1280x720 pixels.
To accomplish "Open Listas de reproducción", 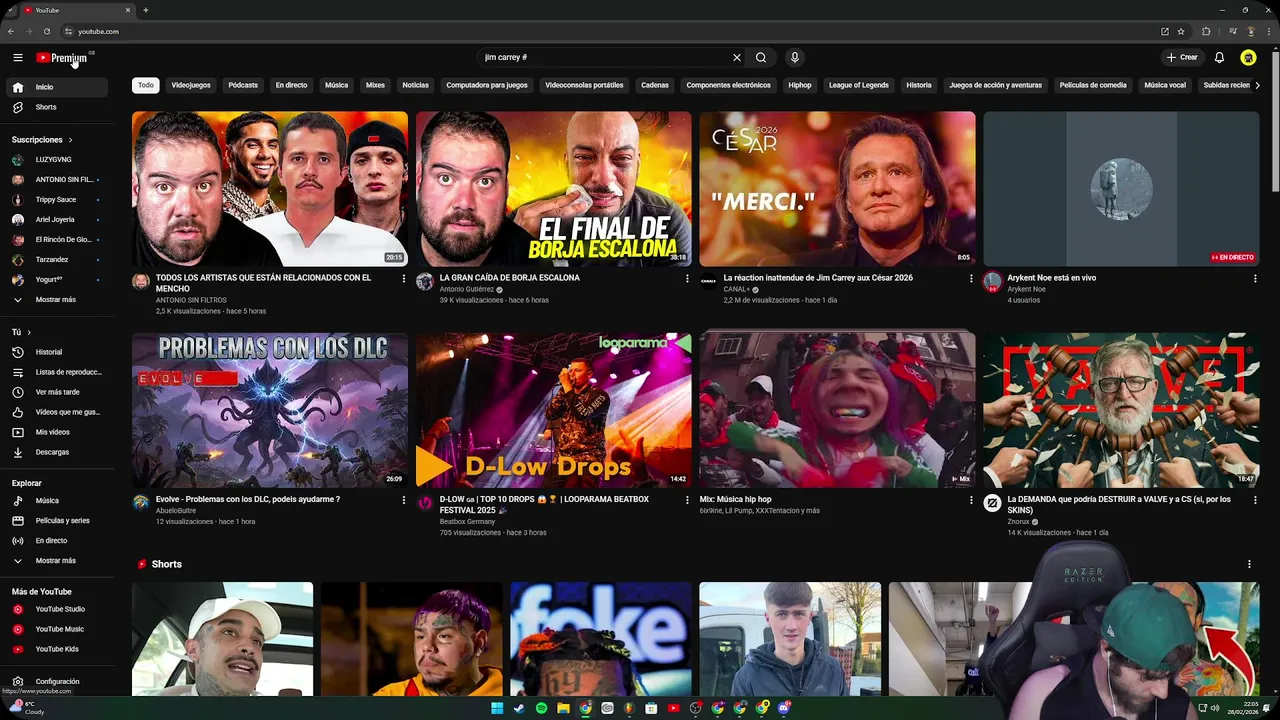I will (55, 372).
